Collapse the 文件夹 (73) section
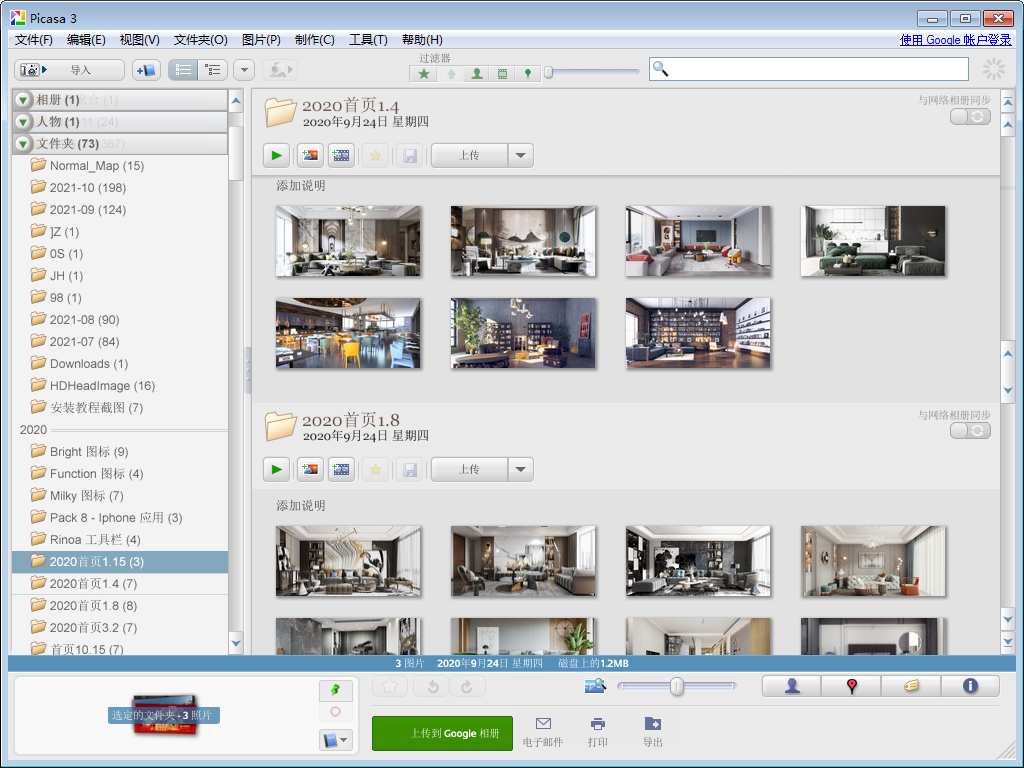Image resolution: width=1024 pixels, height=768 pixels. point(23,144)
